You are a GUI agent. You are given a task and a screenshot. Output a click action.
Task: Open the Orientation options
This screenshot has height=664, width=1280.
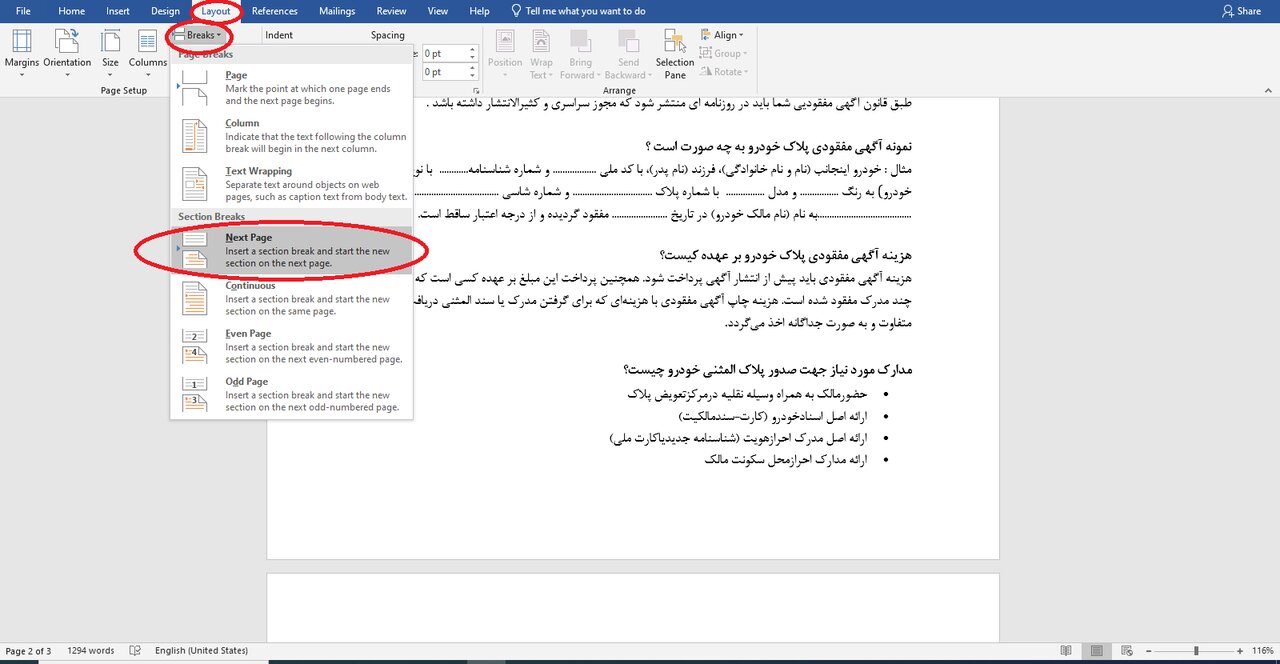coord(67,49)
